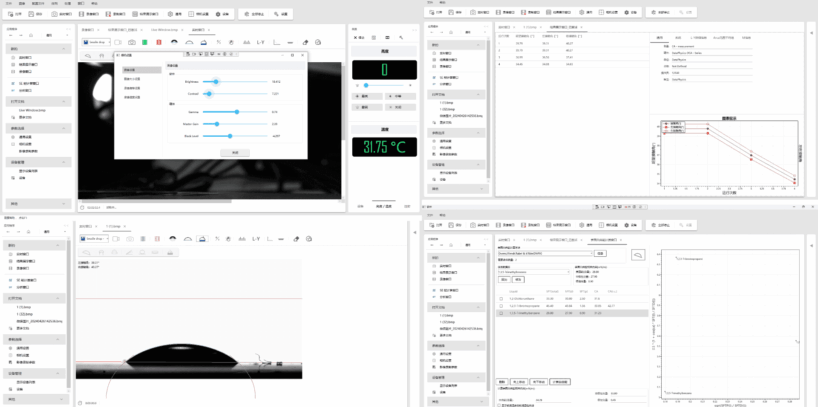This screenshot has height=407, width=818.
Task: Click the camera snapshot icon beside Needle drop dropdown in camera settings window
Action: pyautogui.click(x=131, y=43)
